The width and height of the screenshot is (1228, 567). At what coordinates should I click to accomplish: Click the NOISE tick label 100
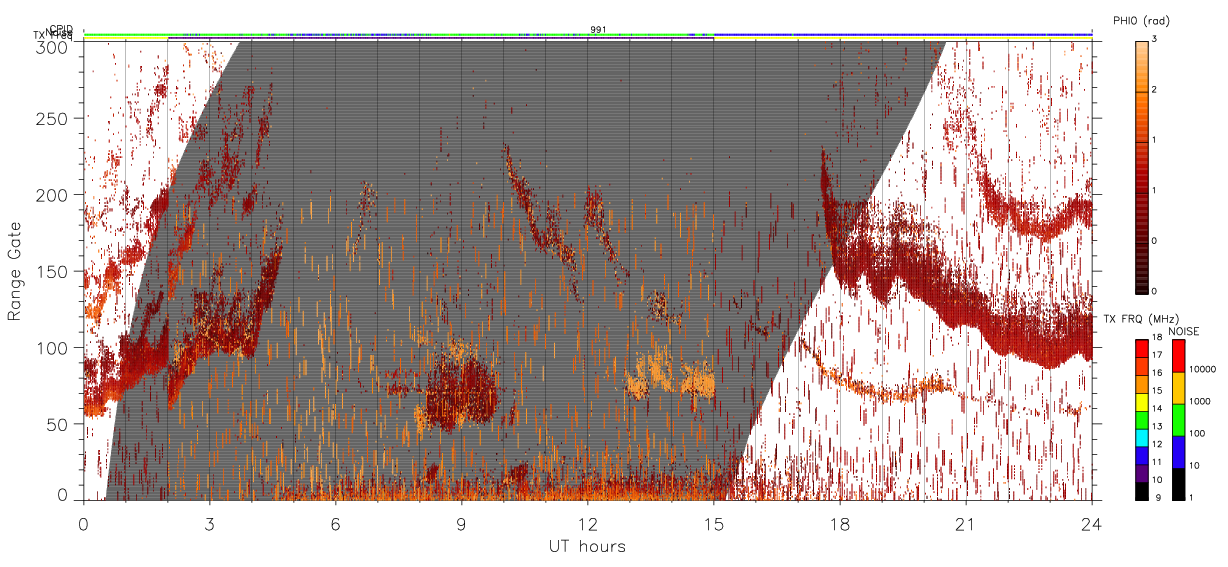pos(1197,435)
